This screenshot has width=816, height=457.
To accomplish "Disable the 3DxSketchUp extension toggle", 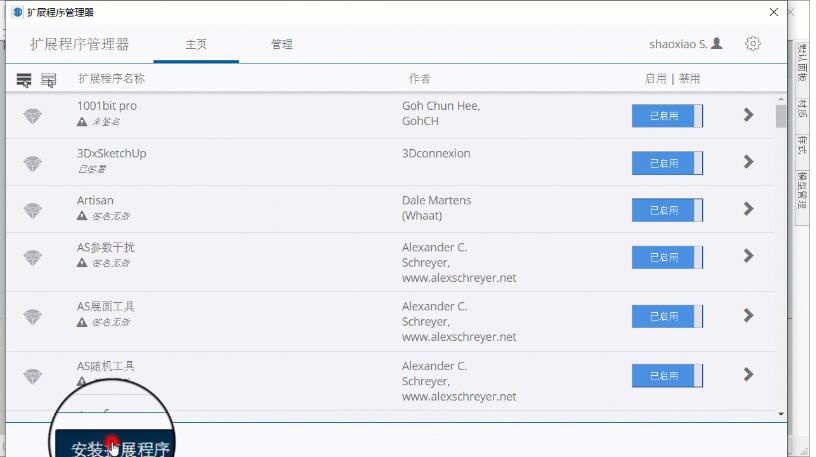I will (667, 163).
